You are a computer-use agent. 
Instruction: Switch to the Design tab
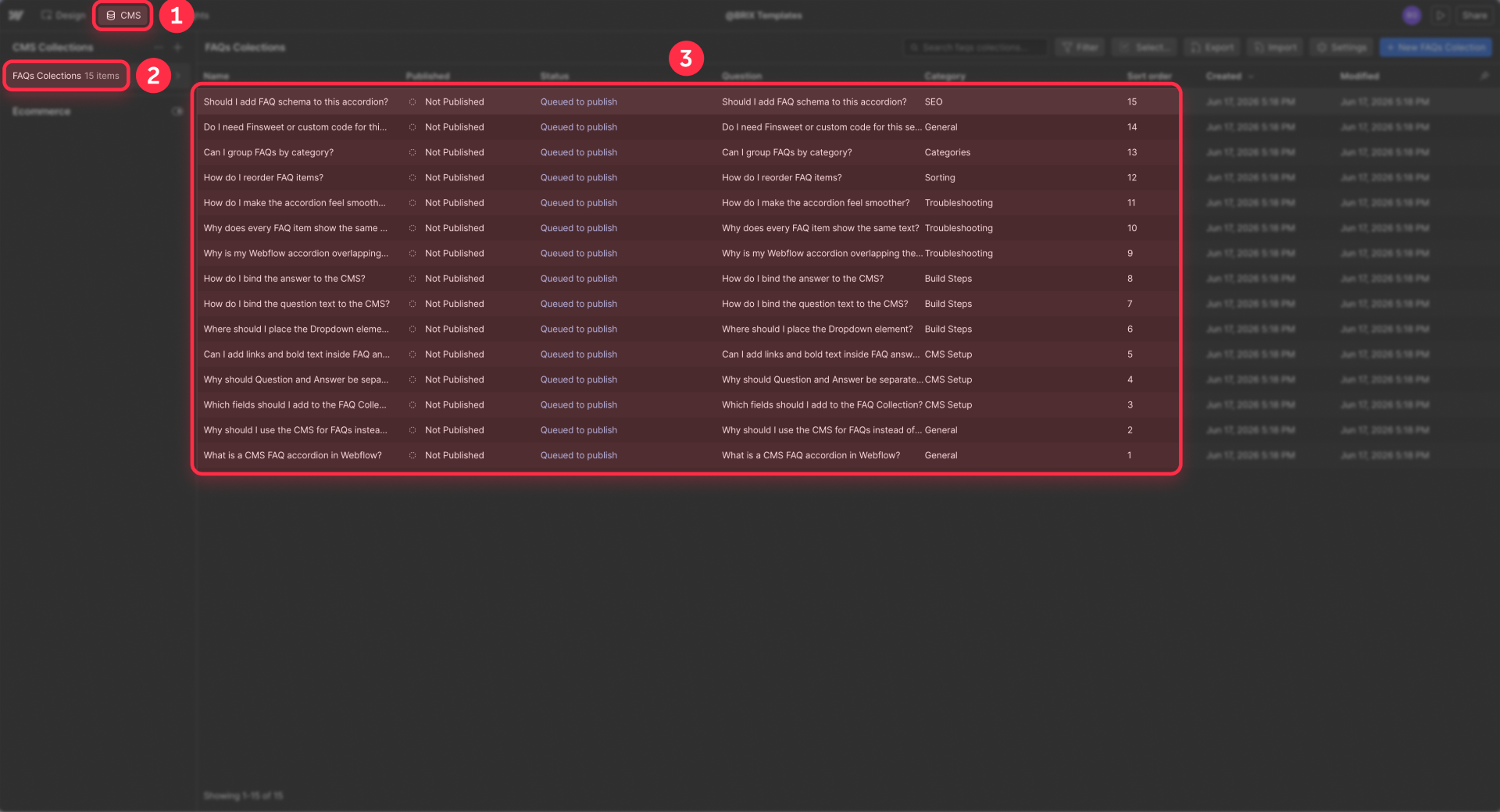coord(63,16)
